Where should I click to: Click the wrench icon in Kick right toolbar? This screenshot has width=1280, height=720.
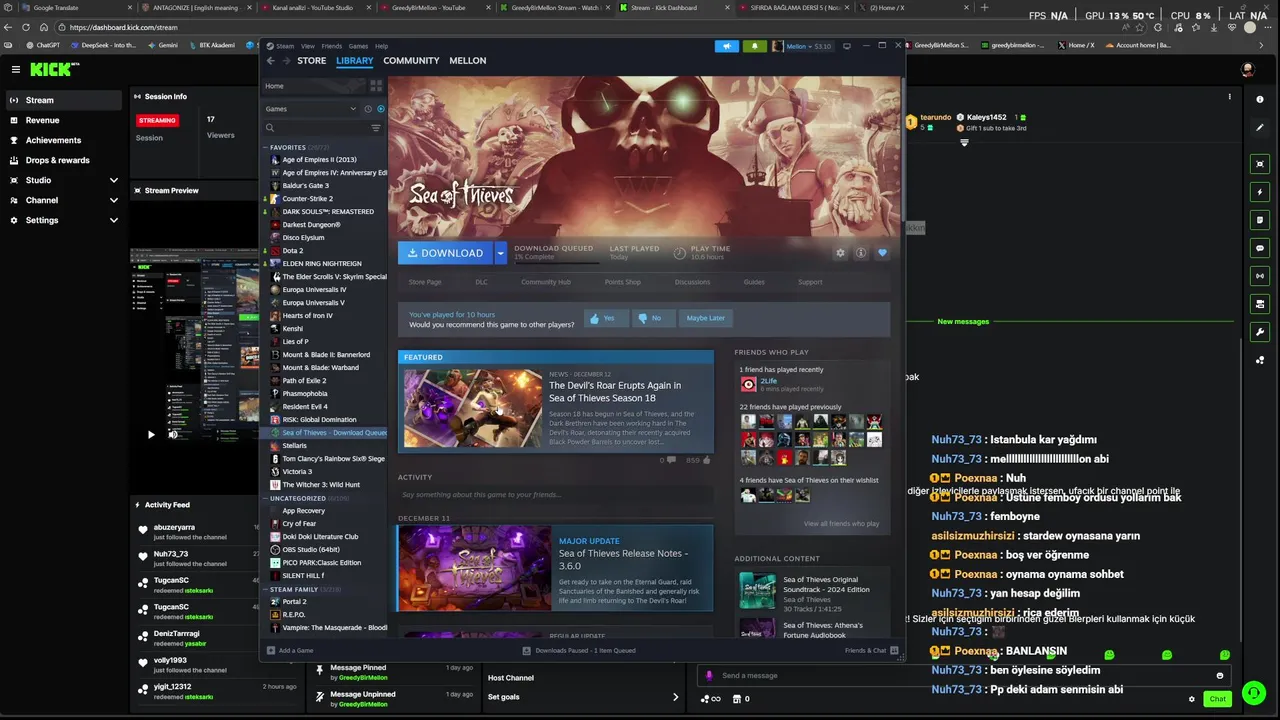pyautogui.click(x=1260, y=332)
